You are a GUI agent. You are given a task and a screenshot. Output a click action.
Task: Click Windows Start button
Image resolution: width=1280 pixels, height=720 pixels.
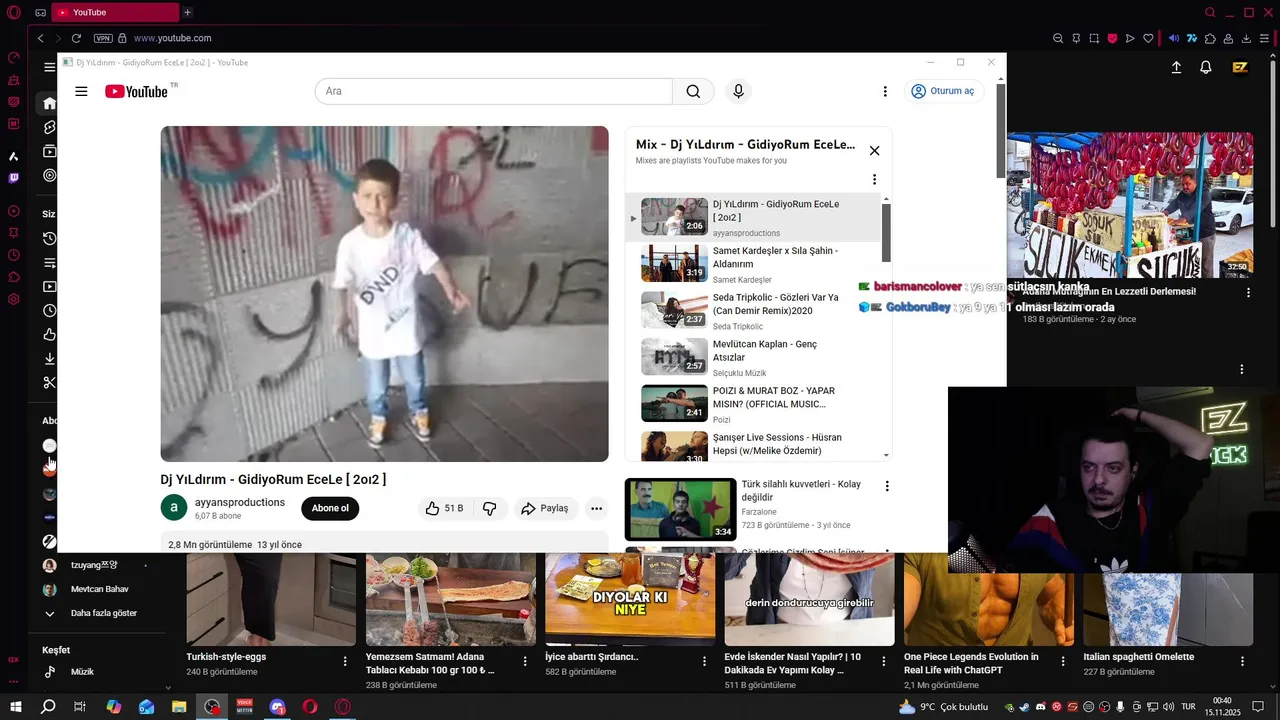pyautogui.click(x=15, y=706)
